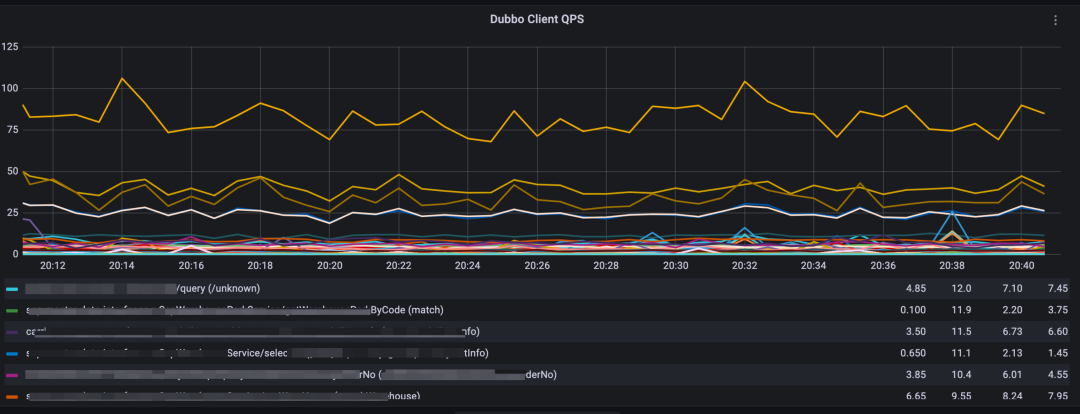Click the value 7.45 in the legend table
Screen dimensions: 1080x414
pyautogui.click(x=1057, y=289)
